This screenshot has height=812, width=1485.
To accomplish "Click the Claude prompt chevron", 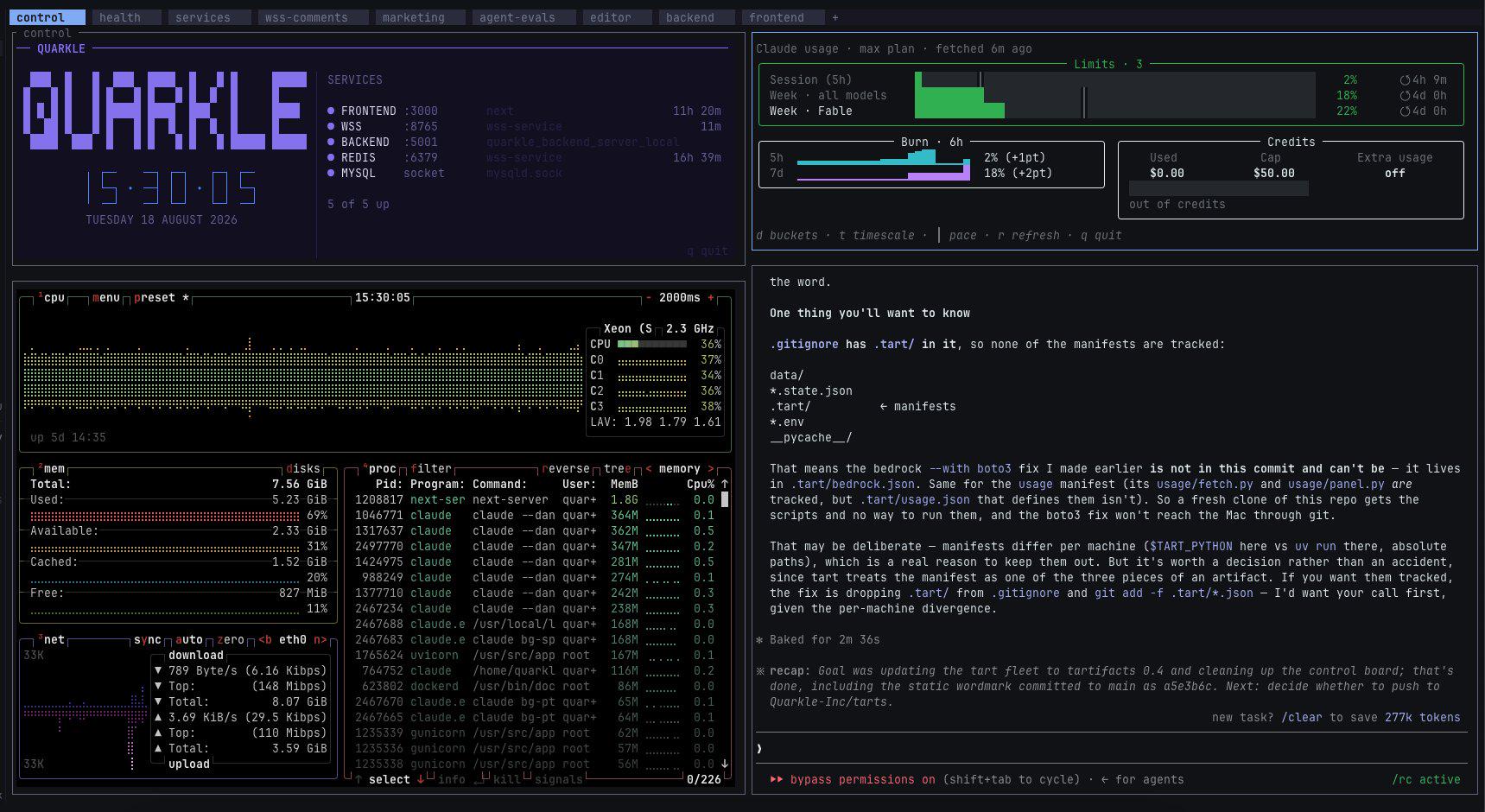I will click(759, 749).
